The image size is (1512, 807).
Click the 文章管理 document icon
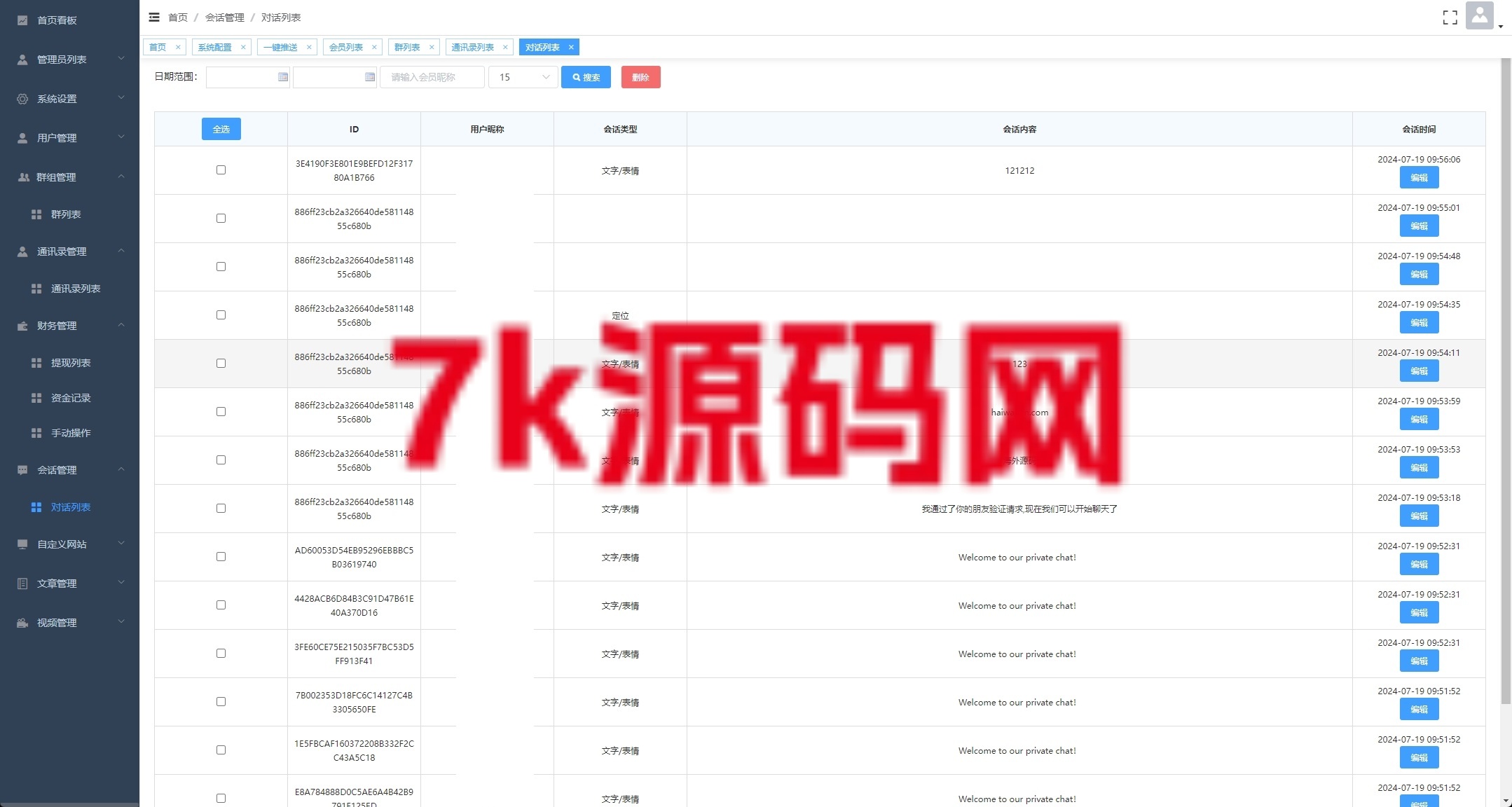click(22, 584)
